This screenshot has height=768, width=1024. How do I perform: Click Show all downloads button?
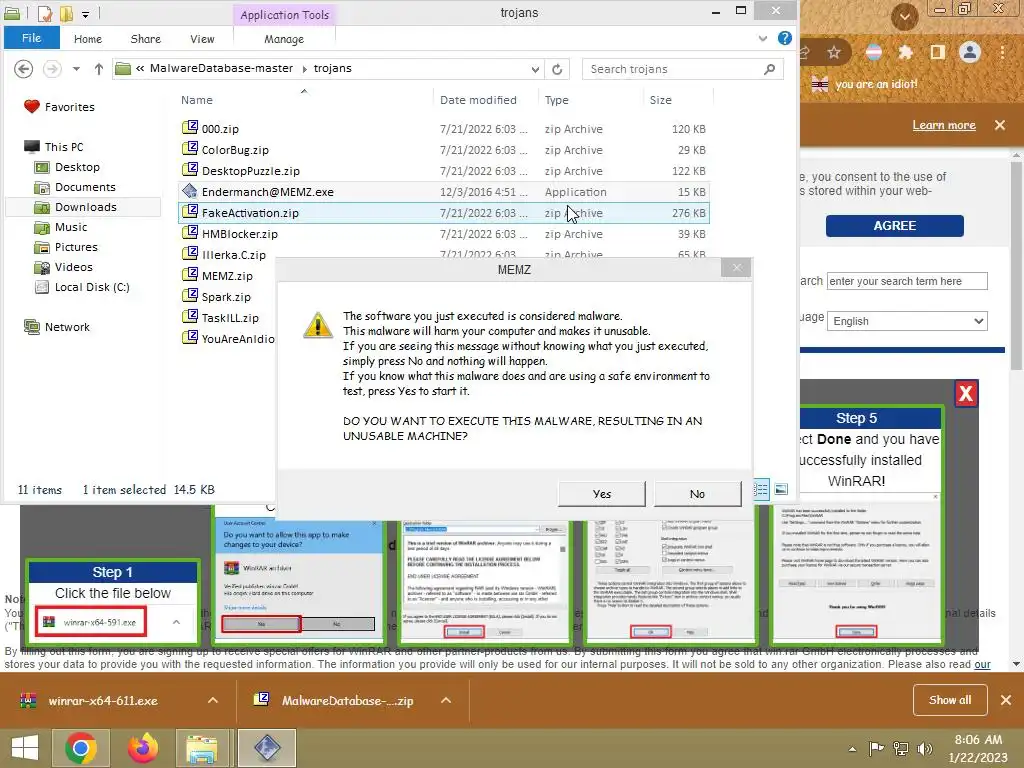[950, 700]
